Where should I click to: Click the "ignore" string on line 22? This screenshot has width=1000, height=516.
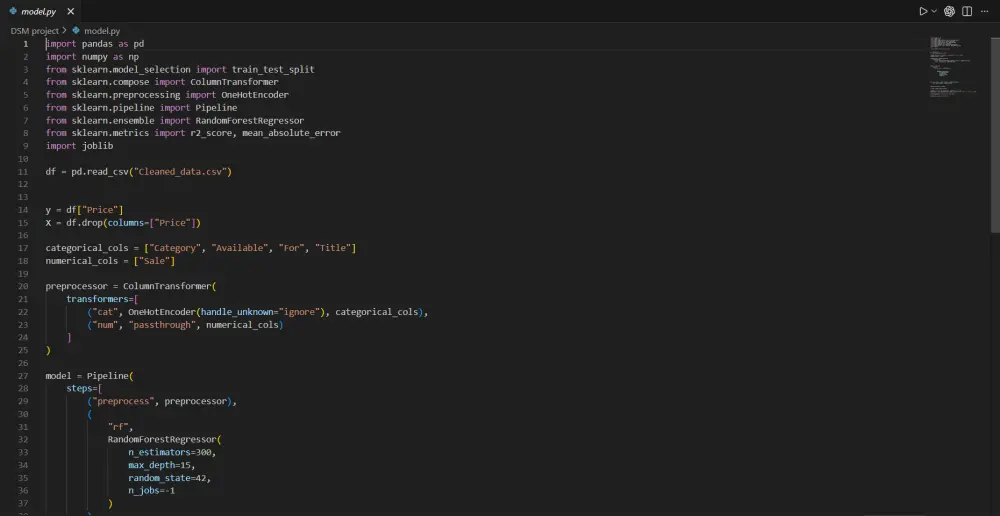[x=299, y=312]
